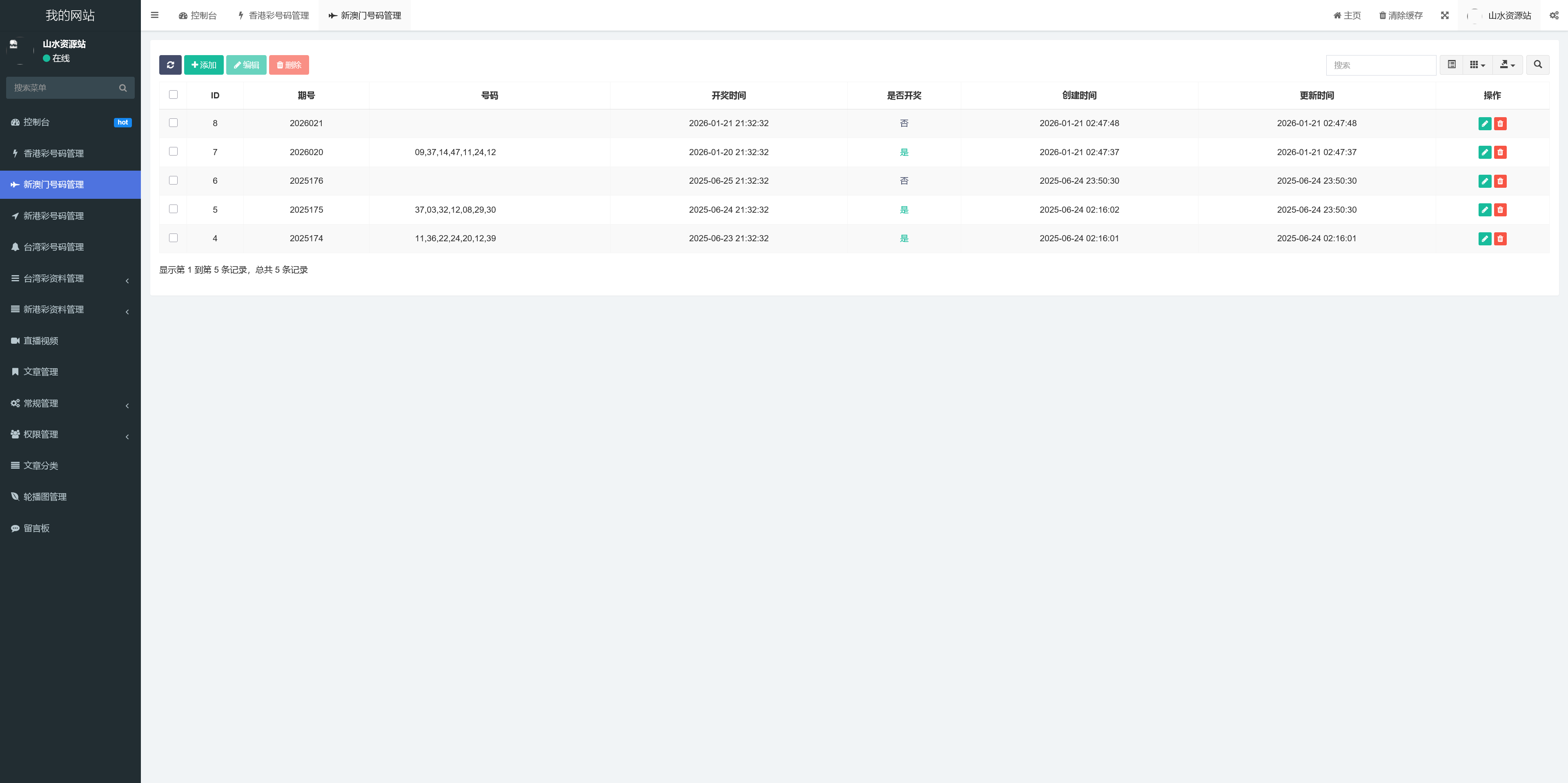Open the settings gears icon at top right
Screen dimensions: 1568x783
(1554, 15)
